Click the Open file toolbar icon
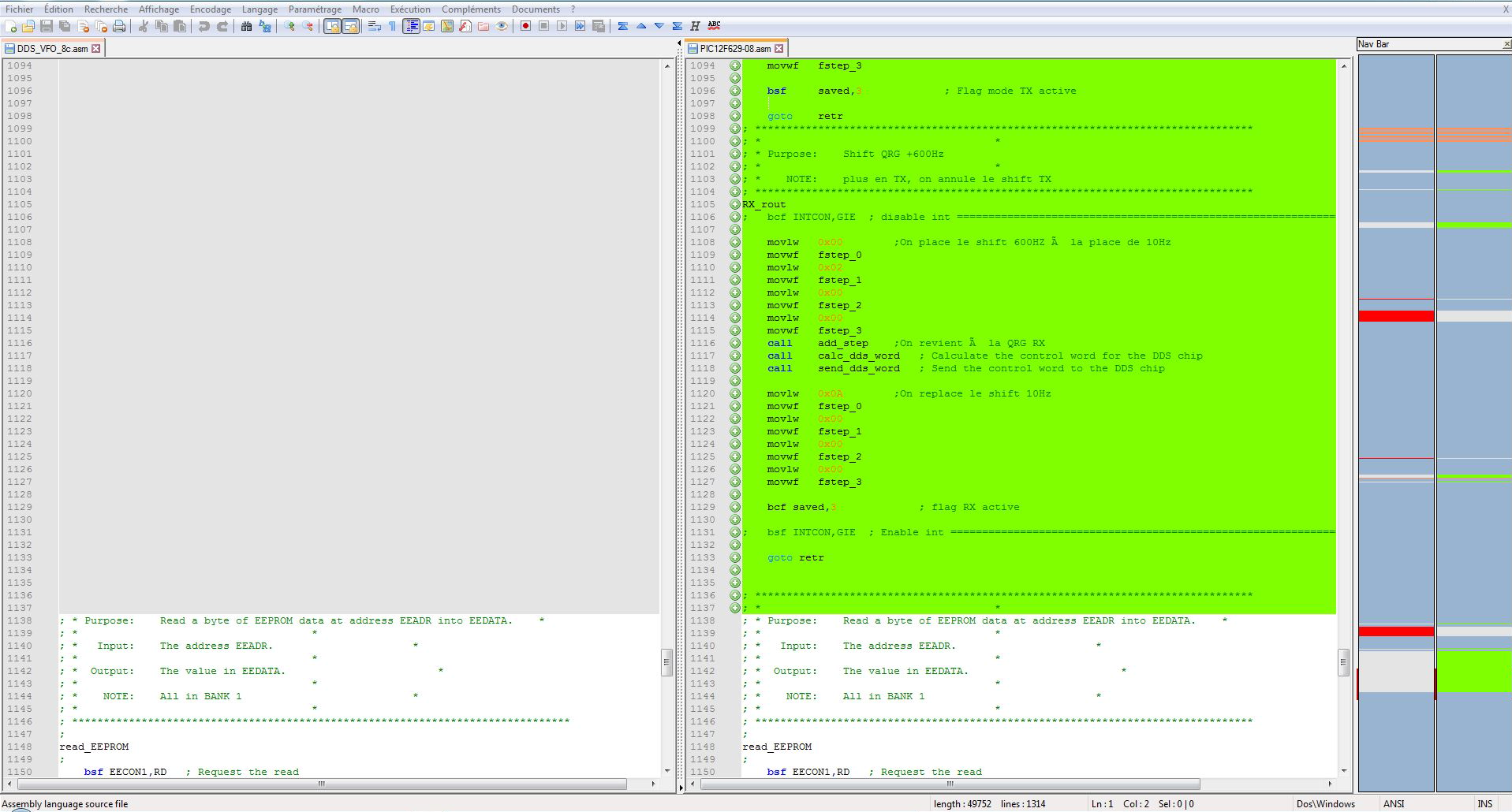 (28, 27)
